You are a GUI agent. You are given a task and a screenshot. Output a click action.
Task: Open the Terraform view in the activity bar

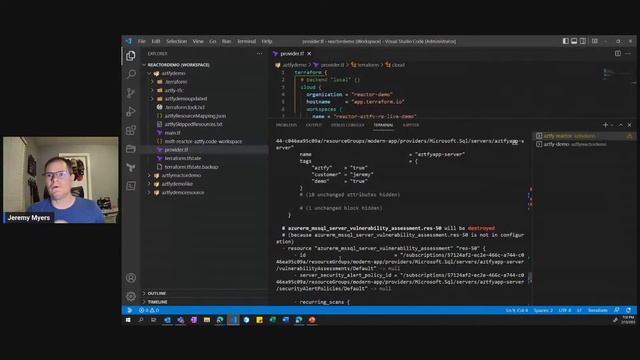tap(131, 167)
